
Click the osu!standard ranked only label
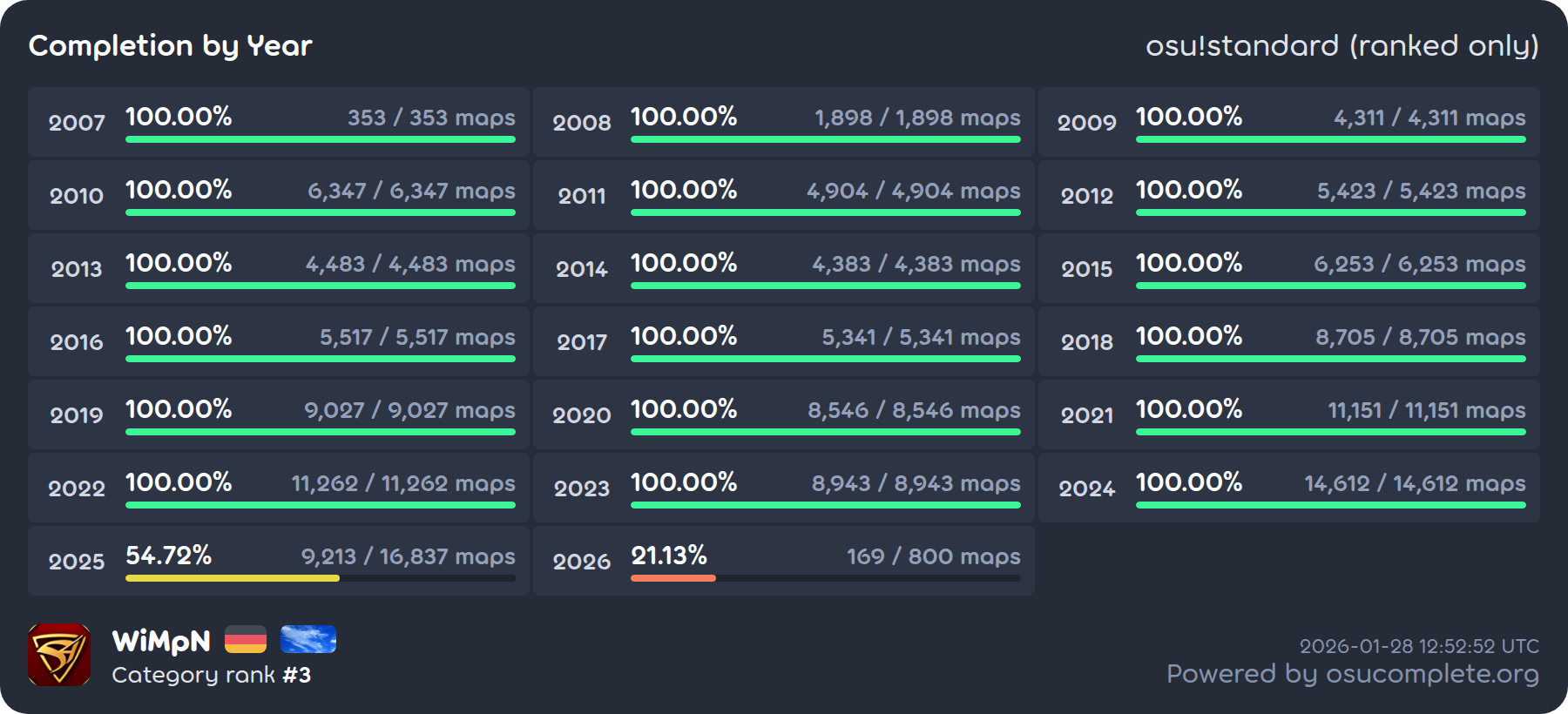tap(1342, 45)
